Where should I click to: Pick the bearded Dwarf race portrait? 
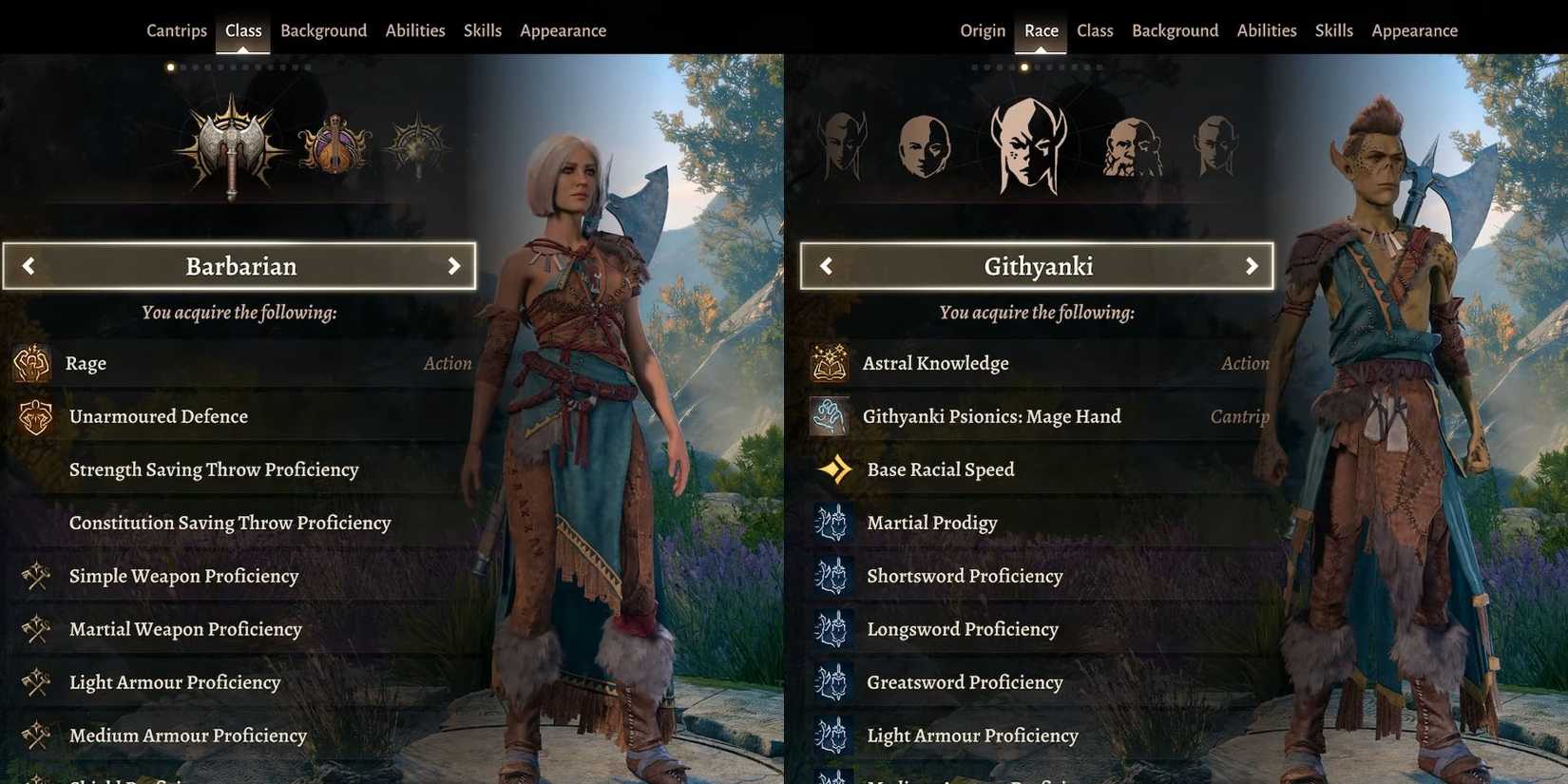pyautogui.click(x=1133, y=147)
